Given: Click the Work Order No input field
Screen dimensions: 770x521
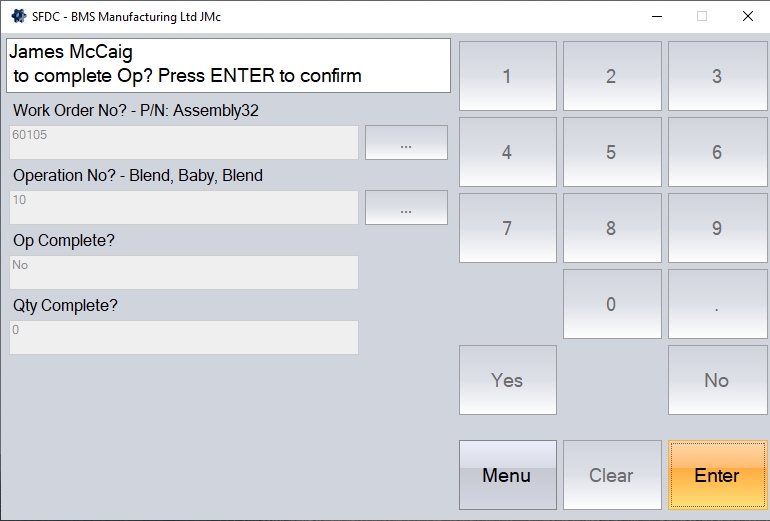Looking at the screenshot, I should click(x=184, y=143).
